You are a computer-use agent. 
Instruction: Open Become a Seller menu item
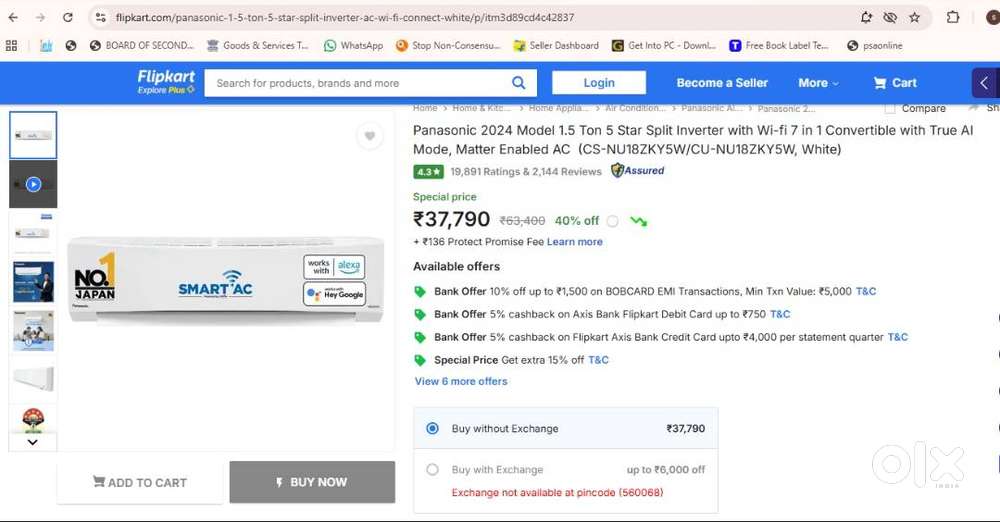[721, 83]
